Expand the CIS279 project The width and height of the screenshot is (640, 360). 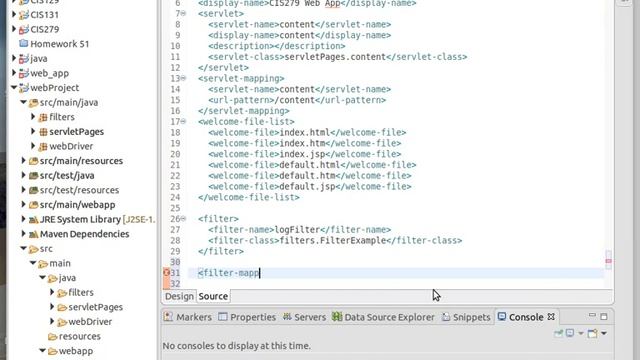pos(14,29)
